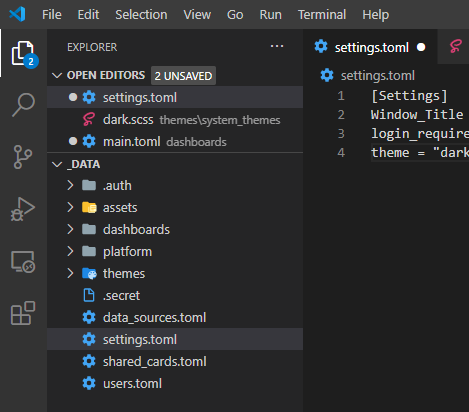Open the Edit menu

point(88,15)
